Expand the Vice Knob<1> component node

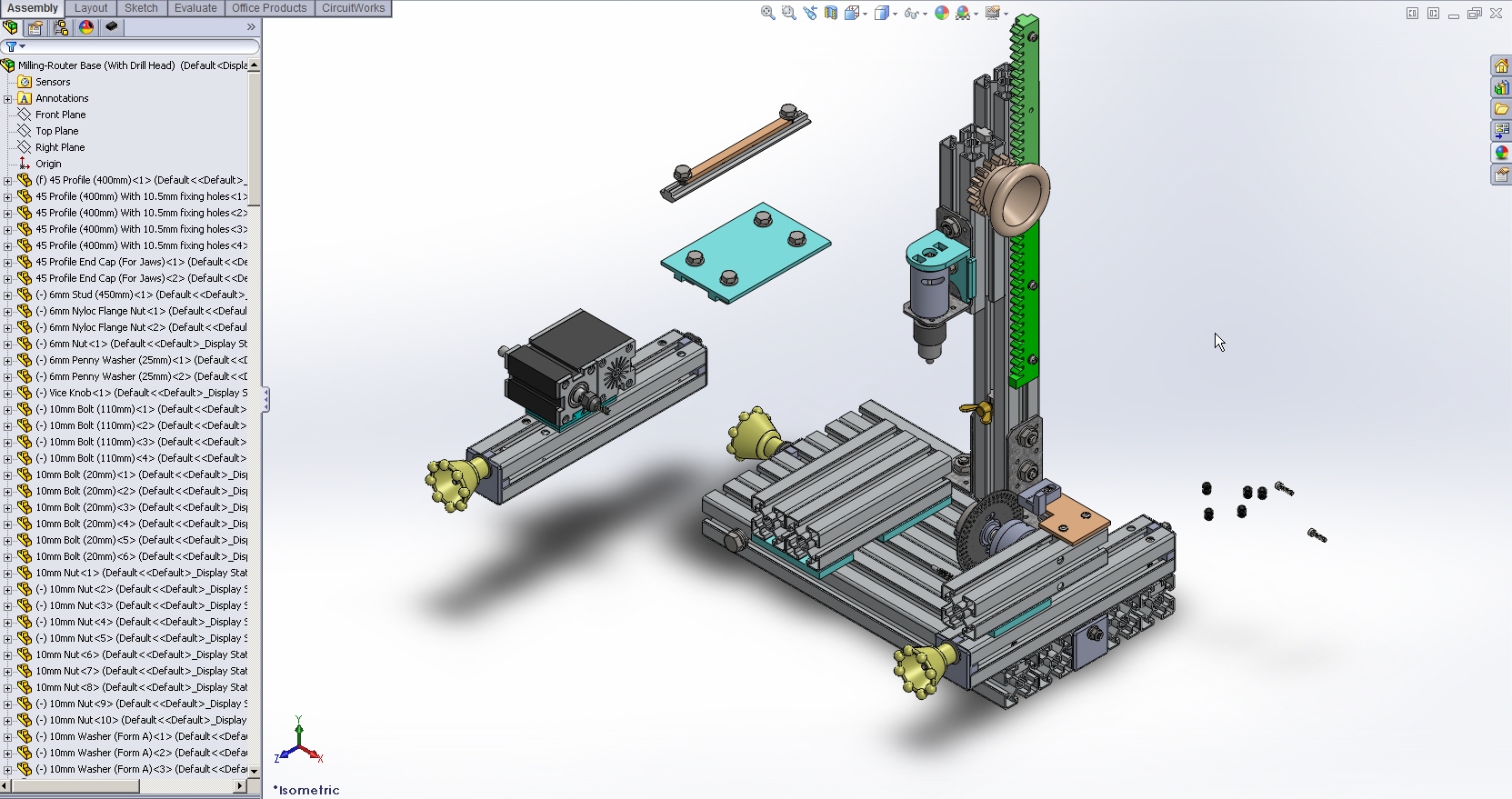8,393
